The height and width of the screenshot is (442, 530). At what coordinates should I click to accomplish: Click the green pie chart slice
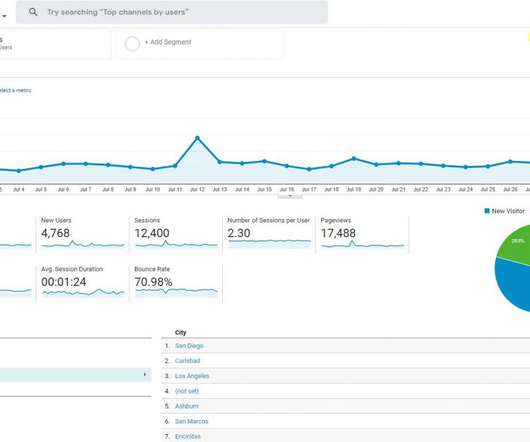click(x=515, y=245)
